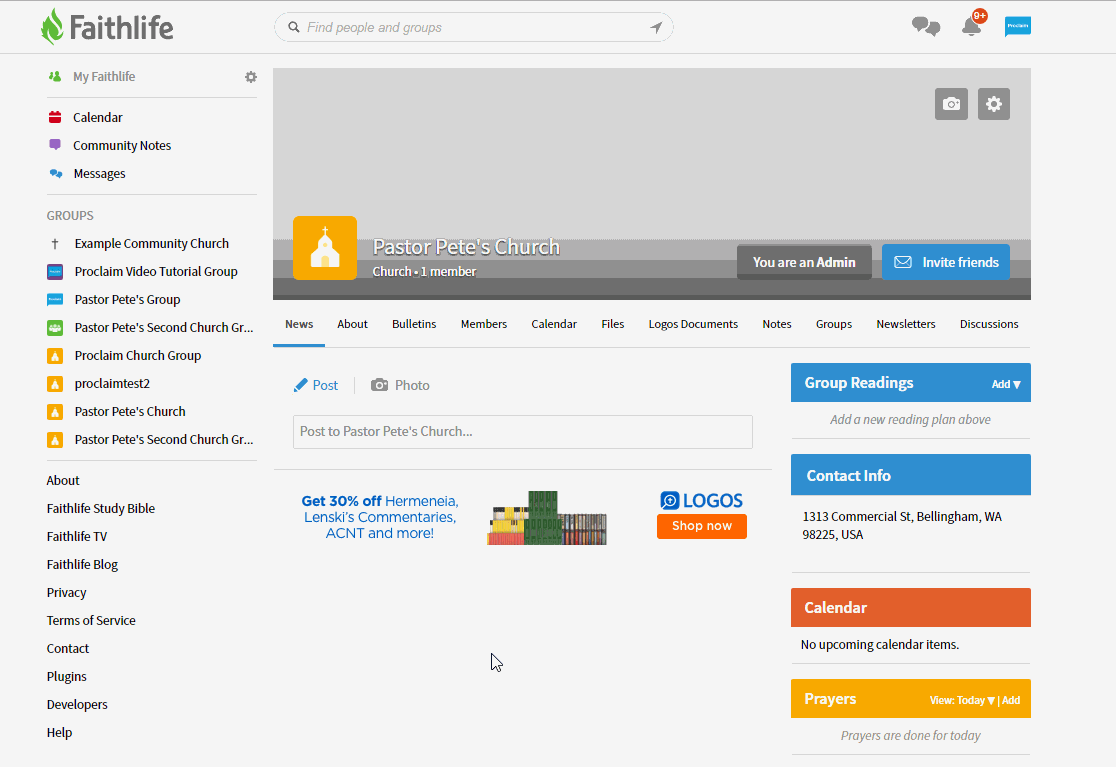Open the Prayers View: Today dropdown
This screenshot has width=1116, height=767.
click(961, 700)
